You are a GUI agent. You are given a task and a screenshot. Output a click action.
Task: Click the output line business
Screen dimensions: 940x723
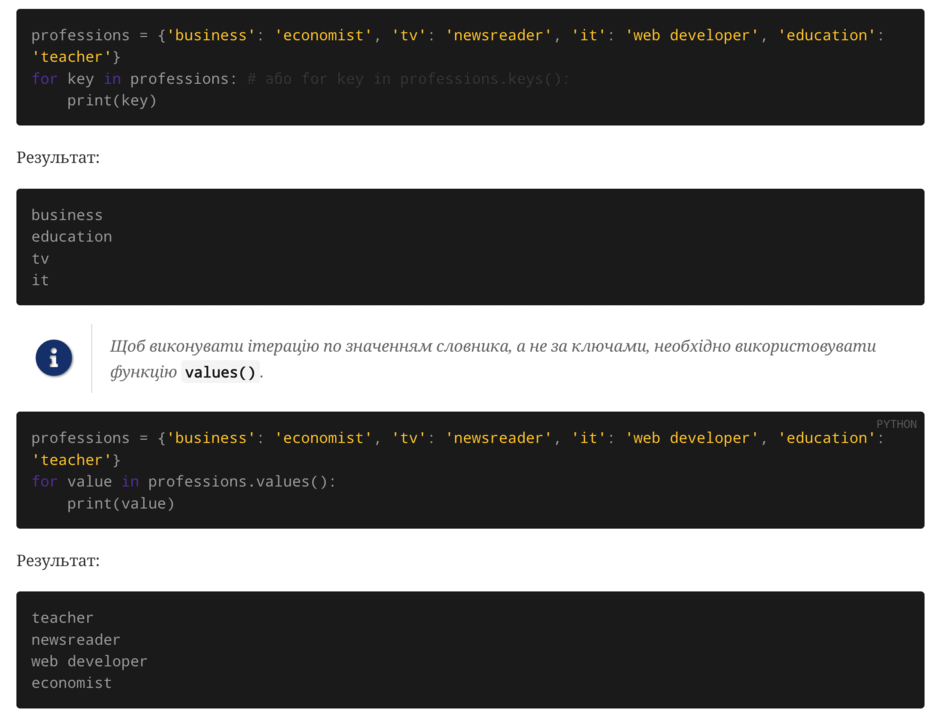(x=67, y=215)
